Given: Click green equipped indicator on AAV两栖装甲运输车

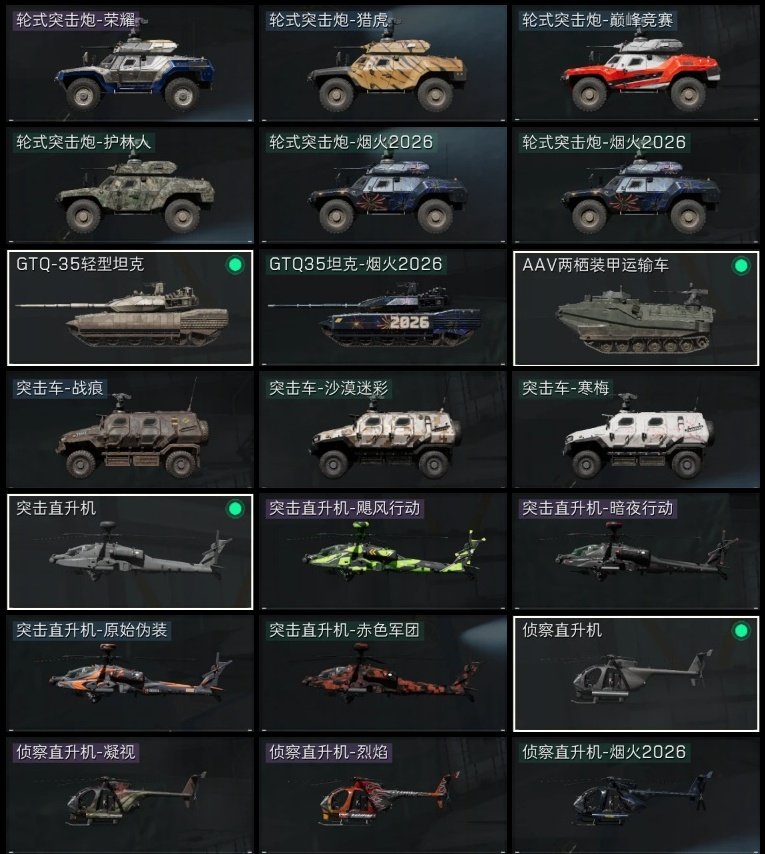Looking at the screenshot, I should click(741, 266).
